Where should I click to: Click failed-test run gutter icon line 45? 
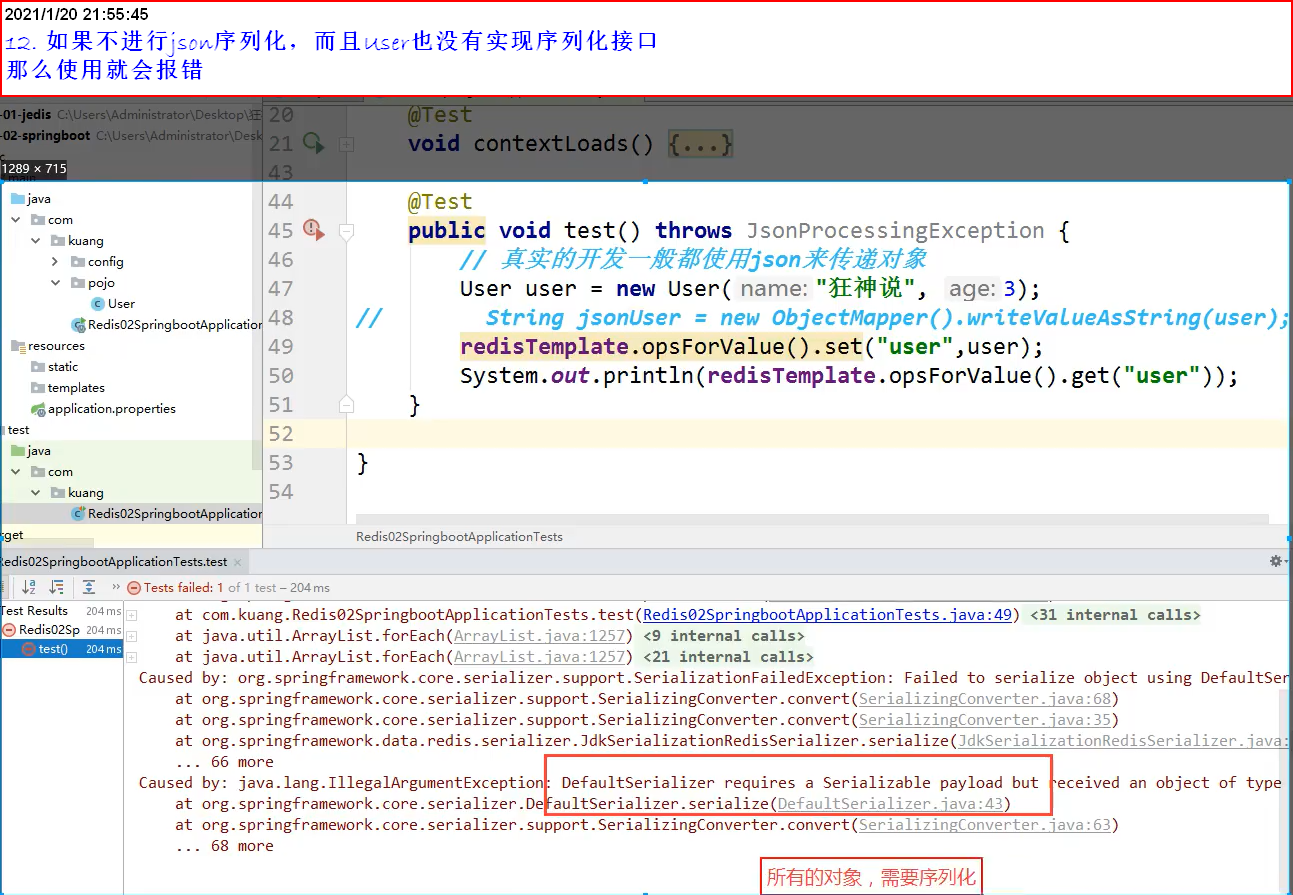pyautogui.click(x=313, y=230)
